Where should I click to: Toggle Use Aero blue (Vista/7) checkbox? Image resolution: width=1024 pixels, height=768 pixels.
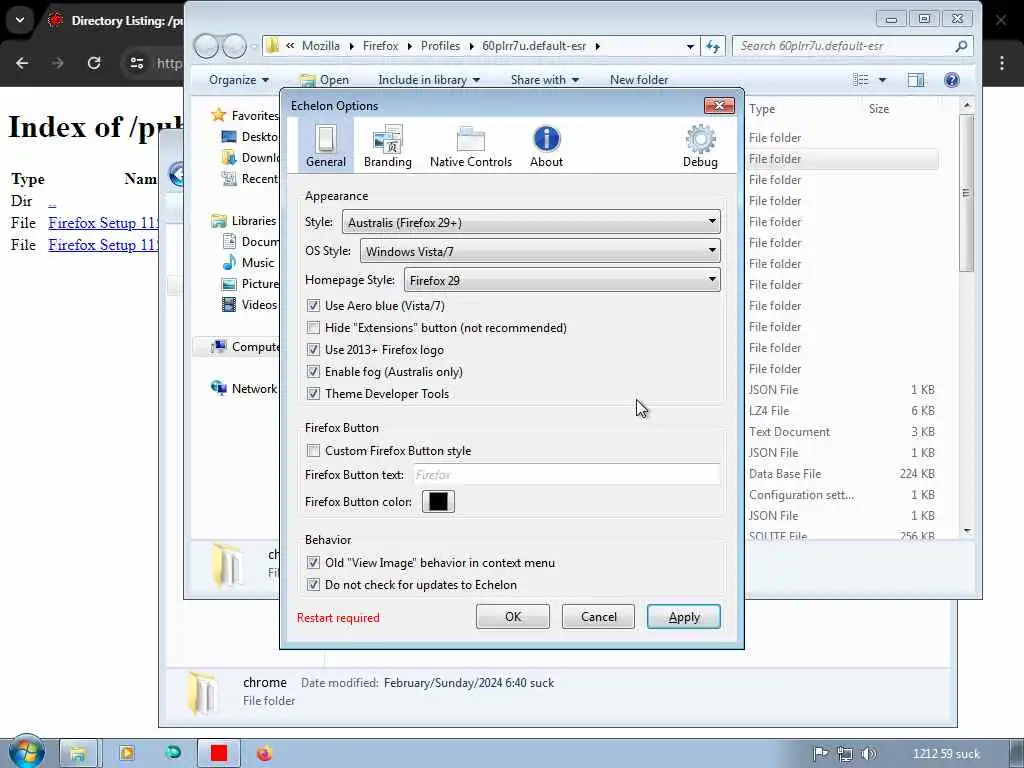pyautogui.click(x=313, y=306)
